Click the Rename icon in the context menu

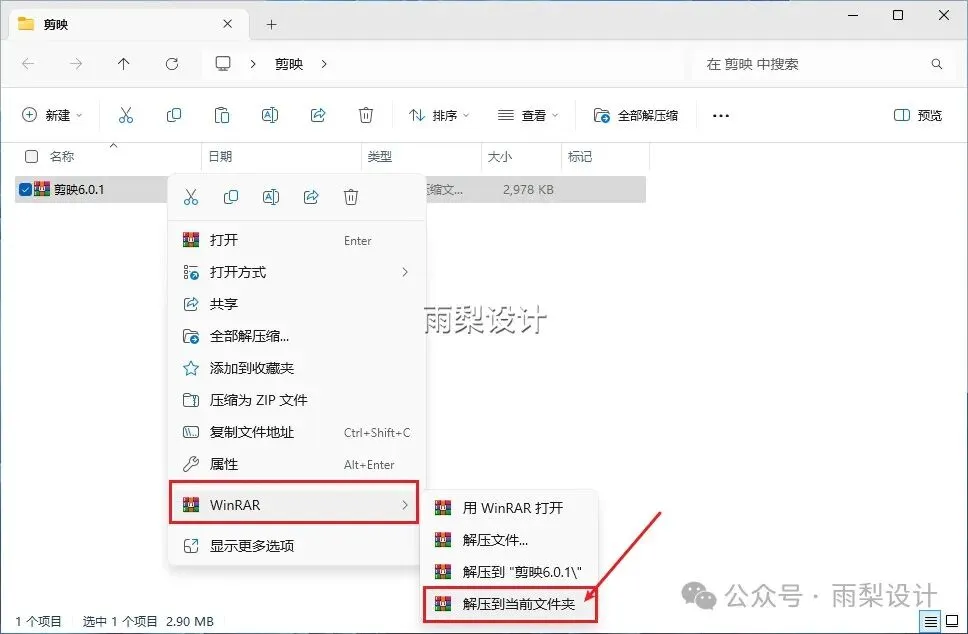click(x=271, y=197)
